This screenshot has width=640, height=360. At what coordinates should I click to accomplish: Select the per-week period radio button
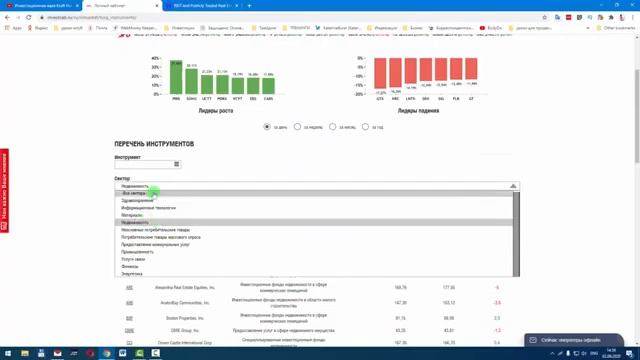tap(297, 127)
